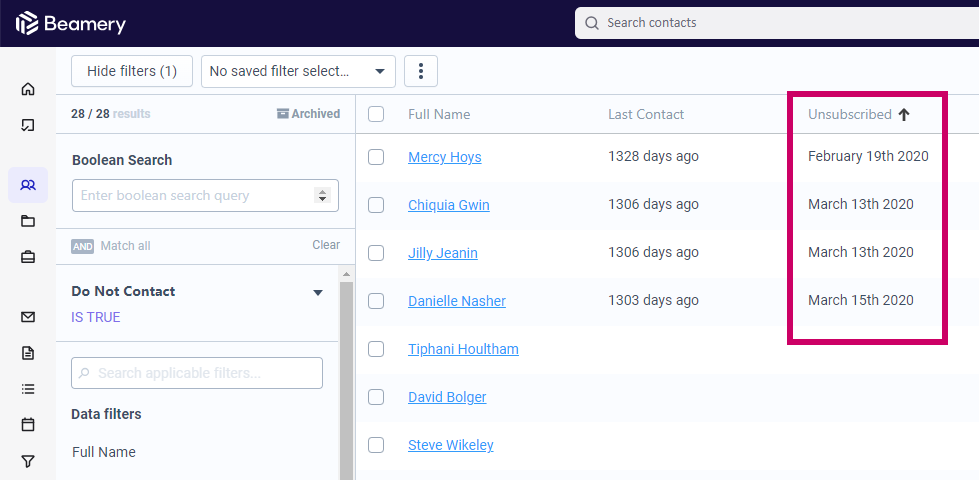Open the folder icon in sidebar
979x480 pixels.
pyautogui.click(x=27, y=221)
